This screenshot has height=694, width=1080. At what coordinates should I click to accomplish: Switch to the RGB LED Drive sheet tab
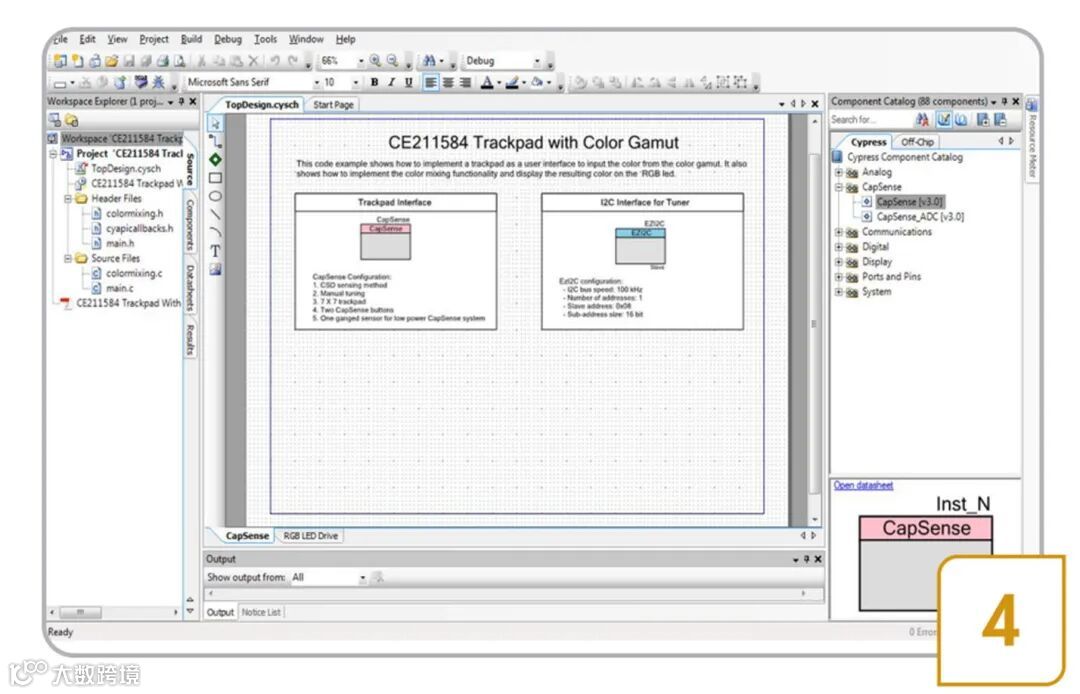pos(311,536)
